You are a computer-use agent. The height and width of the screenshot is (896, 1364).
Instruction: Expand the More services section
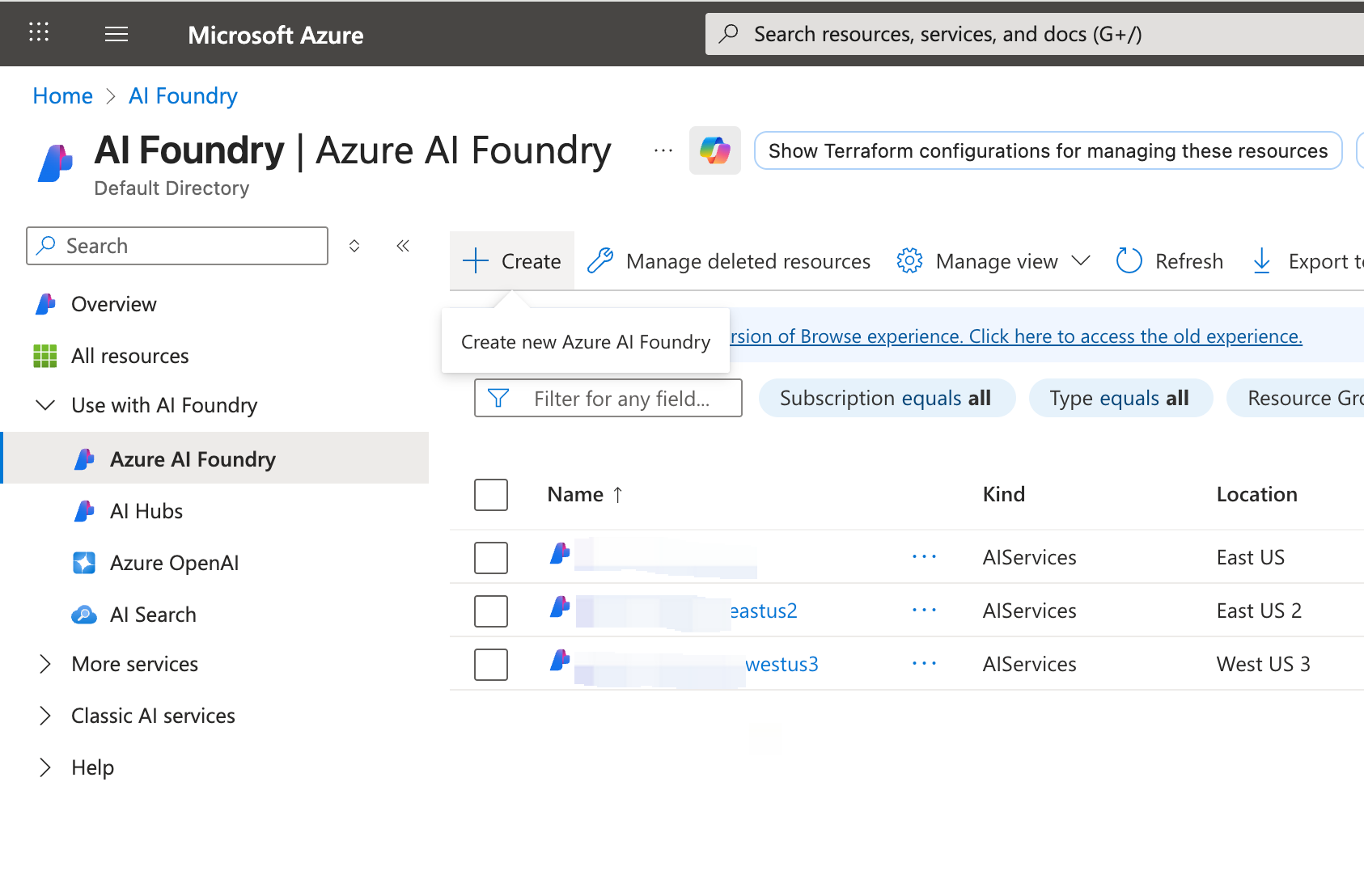pos(44,664)
